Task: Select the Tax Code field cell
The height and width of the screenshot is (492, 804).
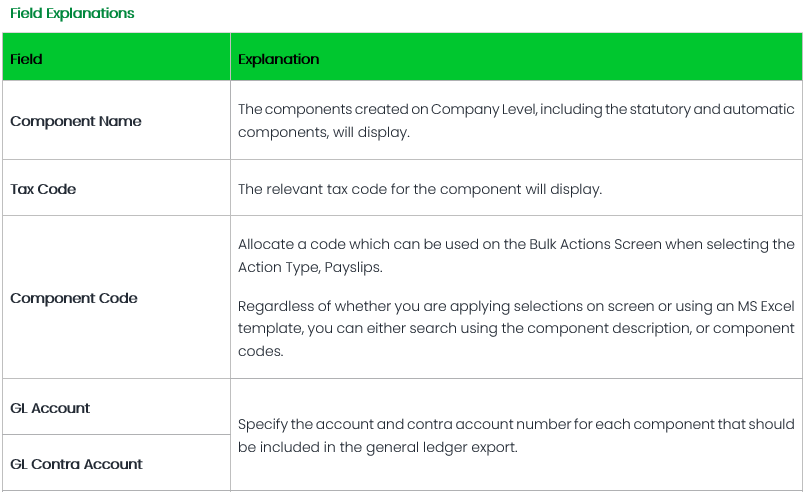Action: (43, 189)
